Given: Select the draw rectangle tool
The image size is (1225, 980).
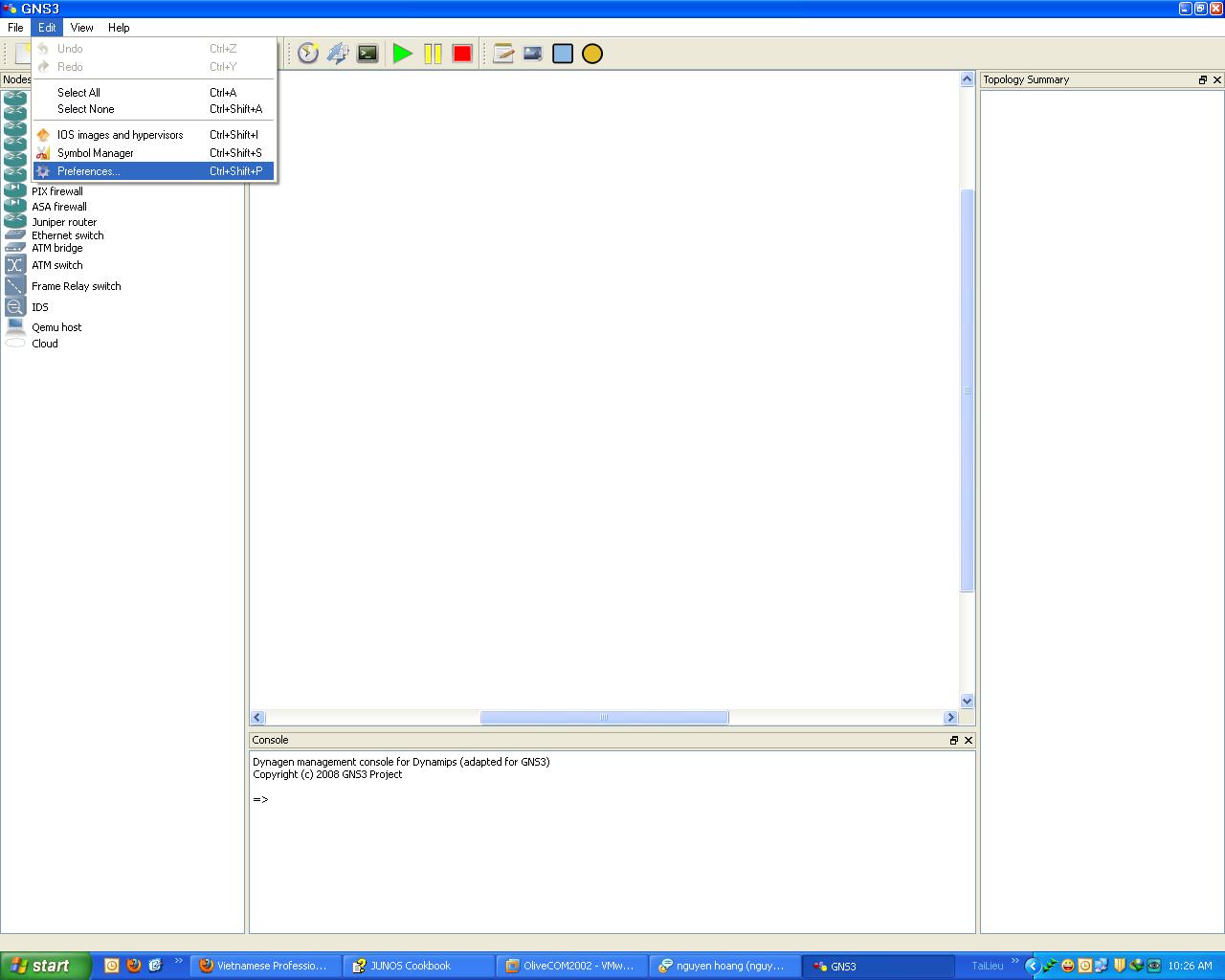Looking at the screenshot, I should 563,54.
